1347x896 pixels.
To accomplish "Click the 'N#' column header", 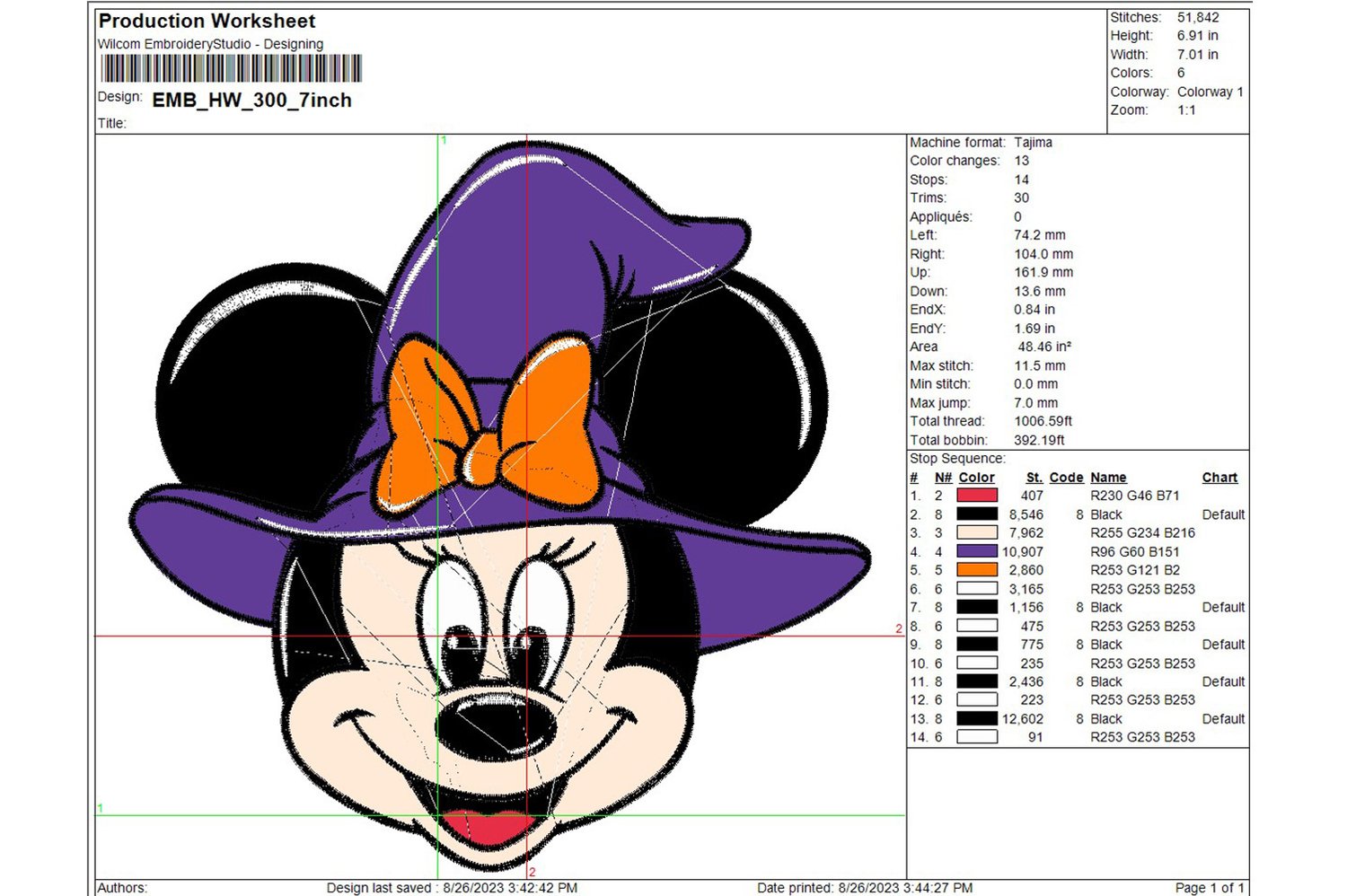I will 943,478.
